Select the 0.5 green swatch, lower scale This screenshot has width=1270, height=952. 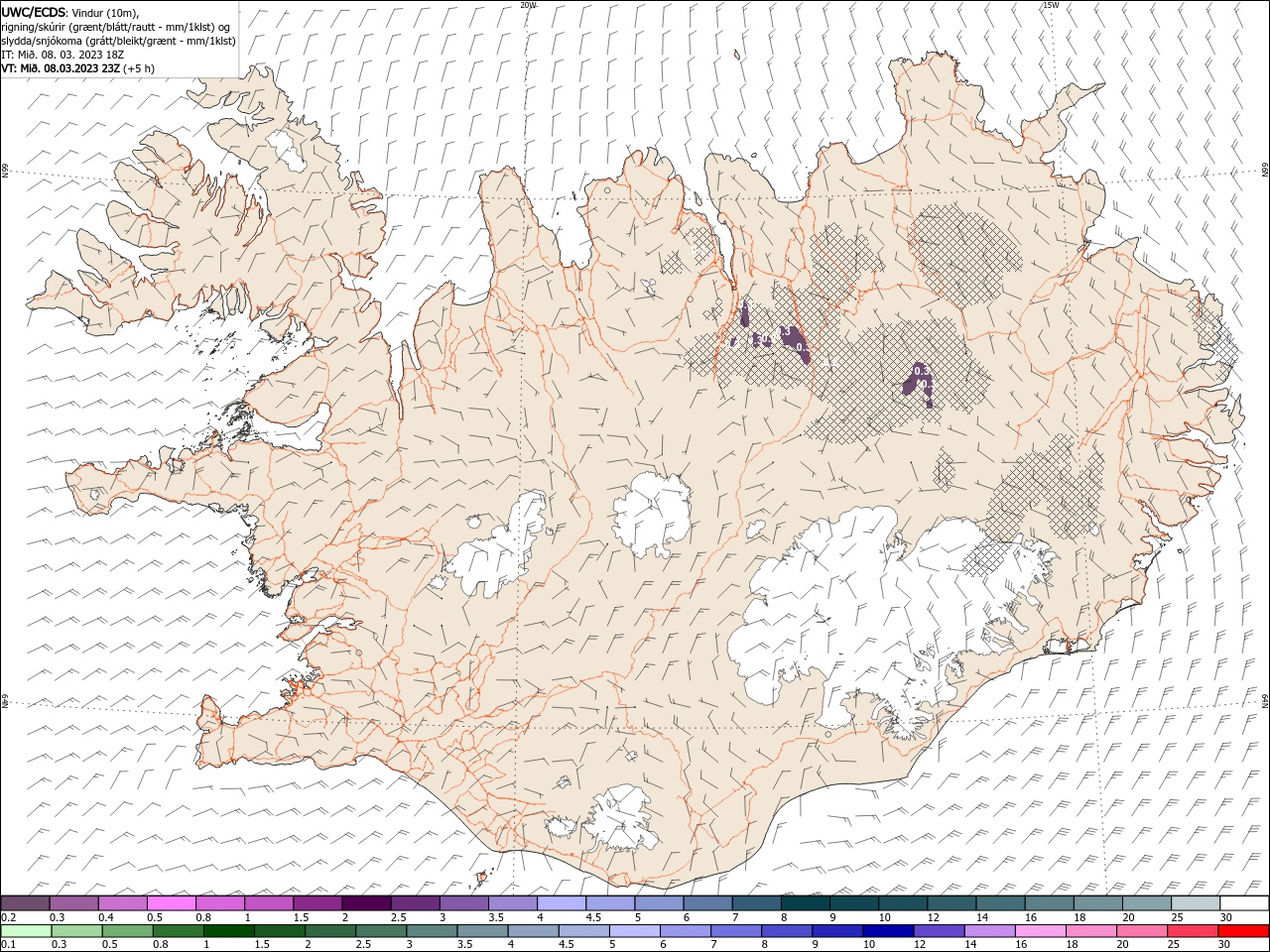pos(127,931)
